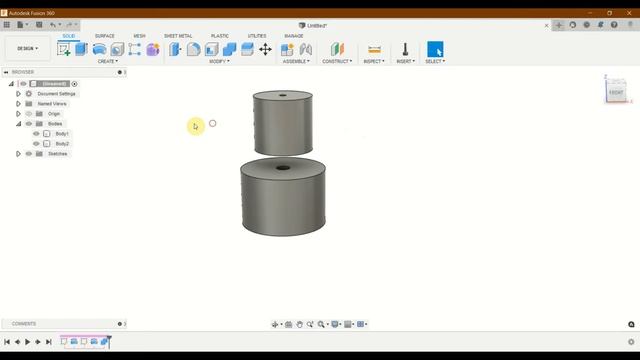Hide Body2 with its eye icon
Screen dimensions: 640x360
tap(36, 144)
